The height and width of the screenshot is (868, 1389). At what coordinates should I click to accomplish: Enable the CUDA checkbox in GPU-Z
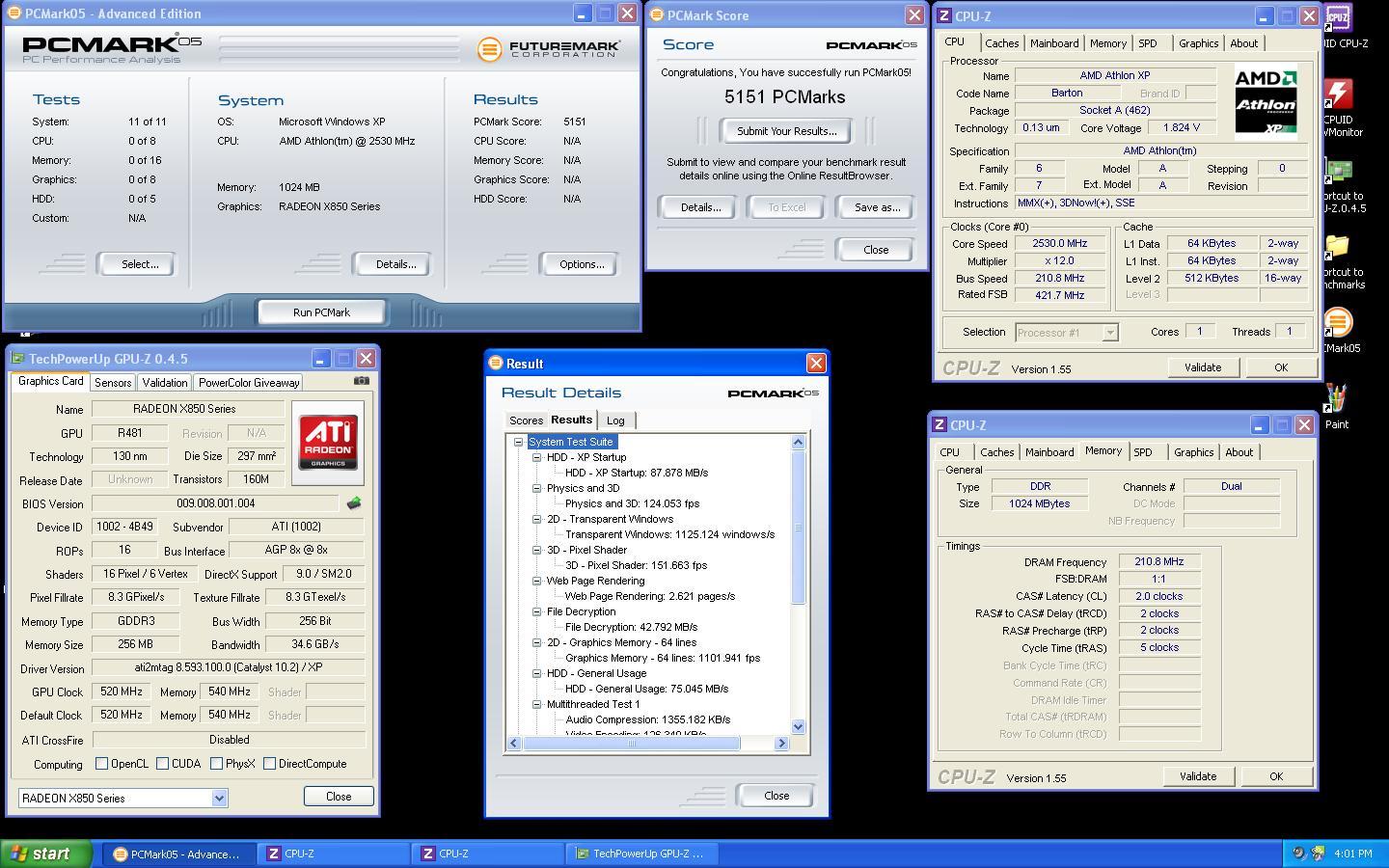pos(162,764)
